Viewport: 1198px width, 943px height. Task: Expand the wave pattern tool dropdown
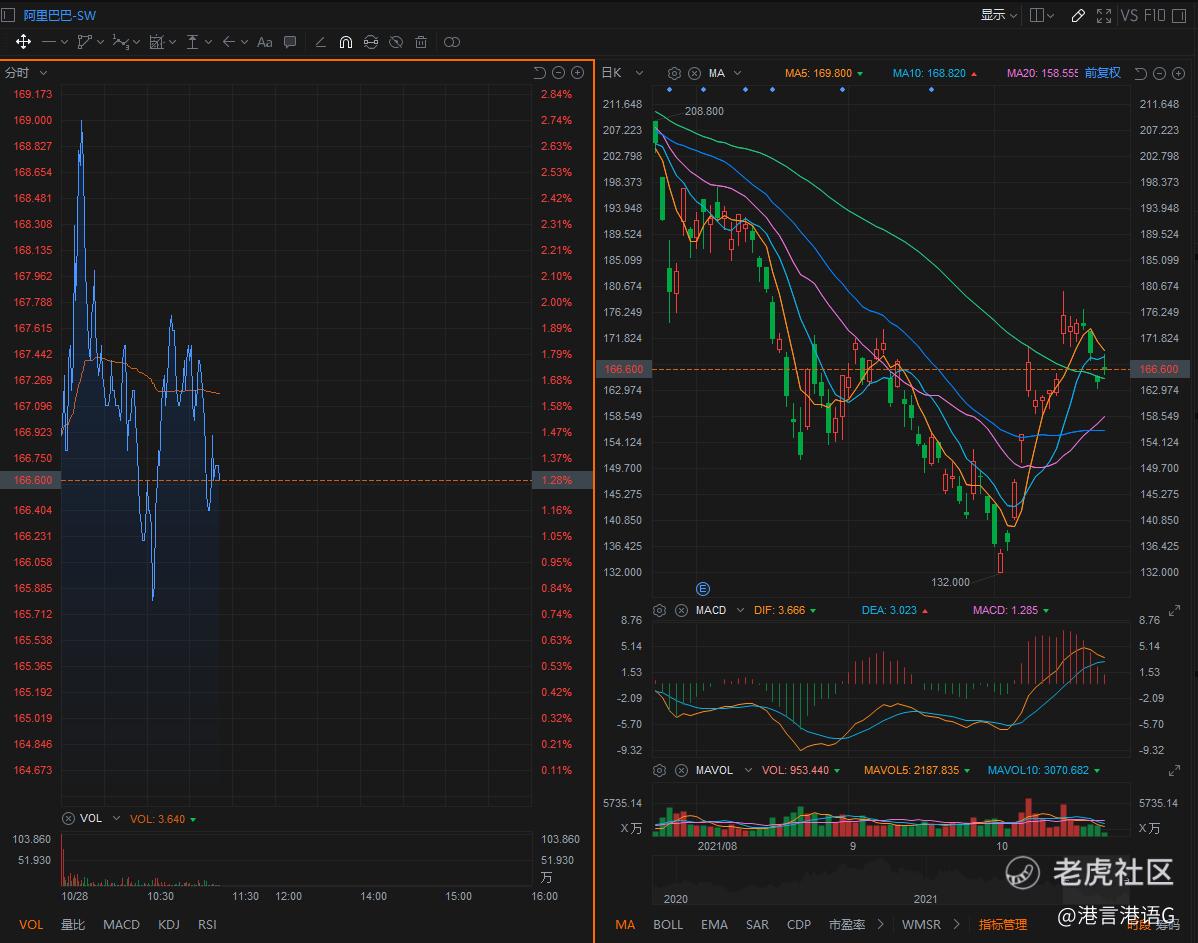136,42
